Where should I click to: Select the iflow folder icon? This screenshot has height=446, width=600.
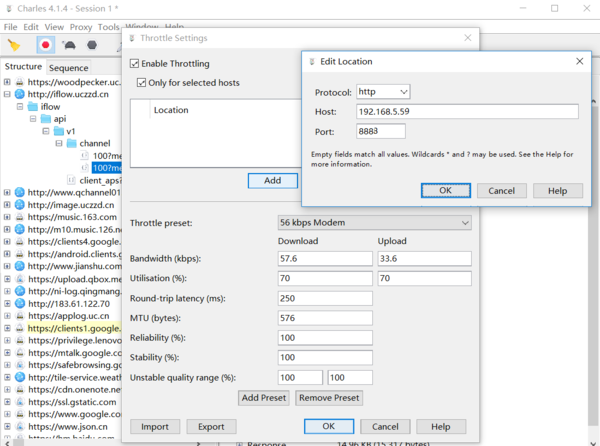(33, 106)
